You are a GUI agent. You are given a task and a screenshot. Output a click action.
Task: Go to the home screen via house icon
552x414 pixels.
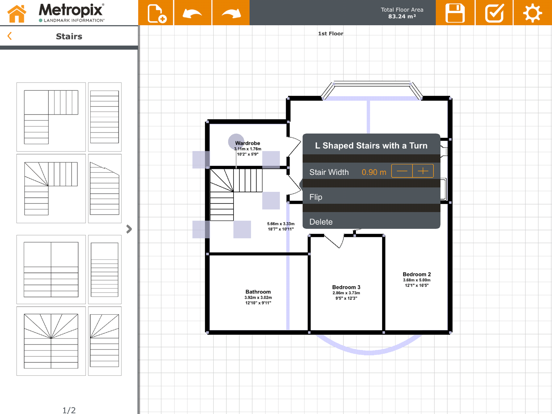tap(17, 13)
